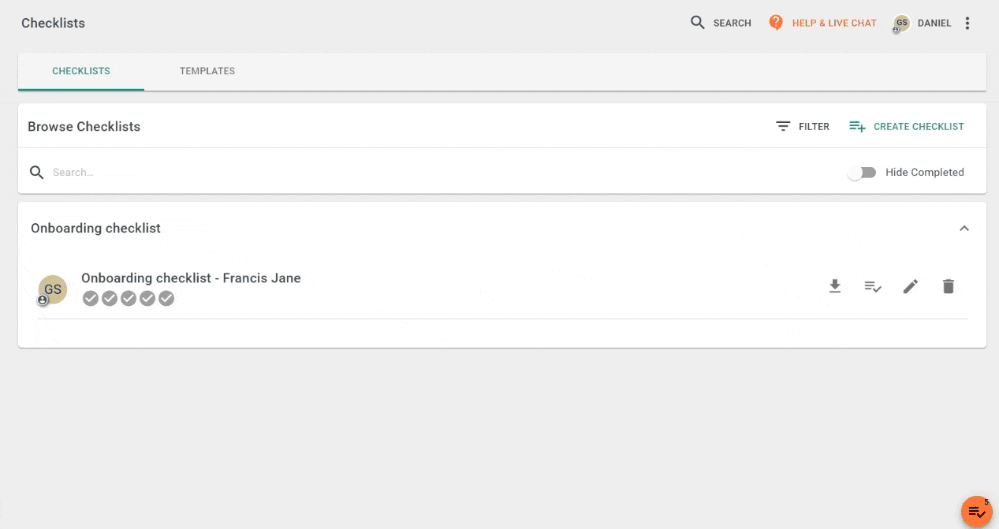Open Daniel user account menu
The height and width of the screenshot is (529, 999).
[x=923, y=23]
